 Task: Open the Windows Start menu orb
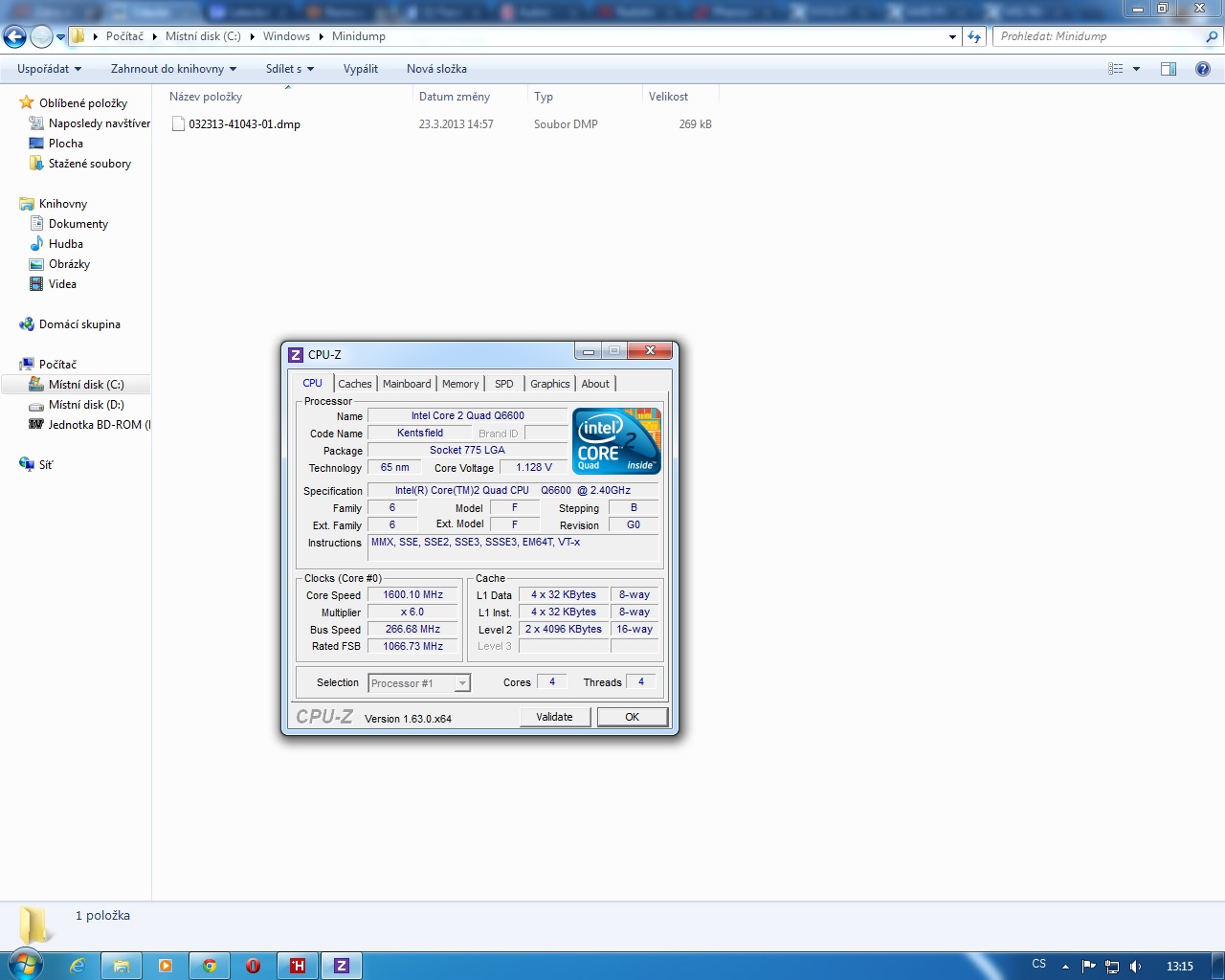tap(23, 964)
